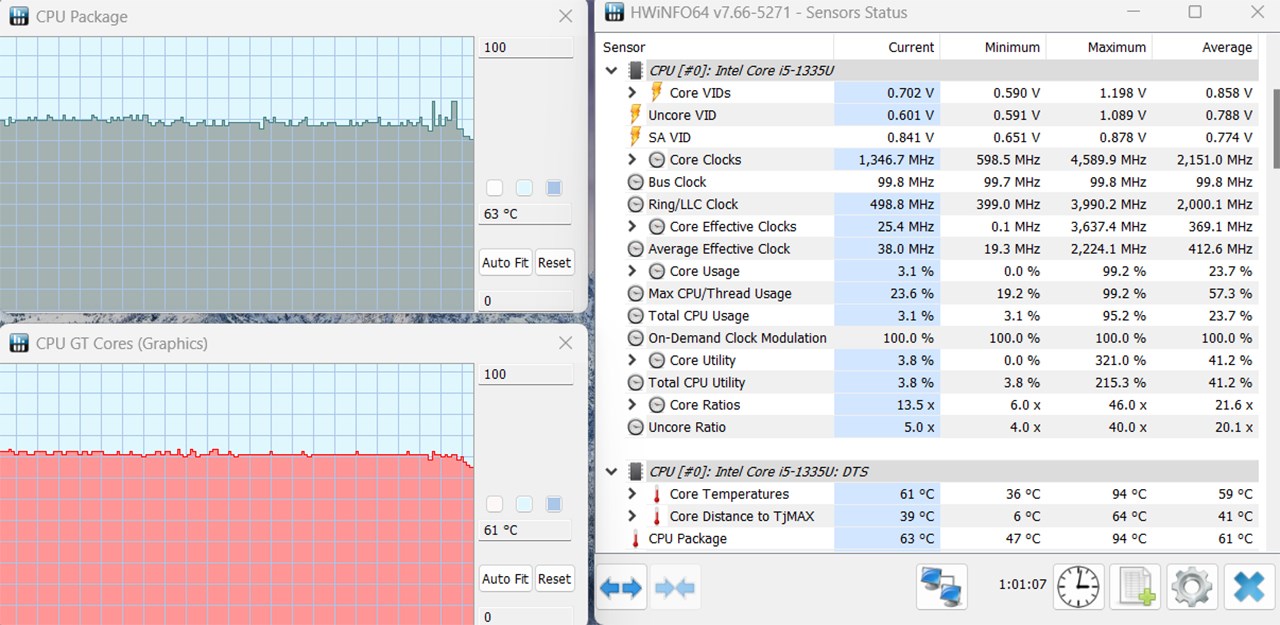Click the clock reset timer icon
Screen dimensions: 1280x625
click(x=1079, y=586)
